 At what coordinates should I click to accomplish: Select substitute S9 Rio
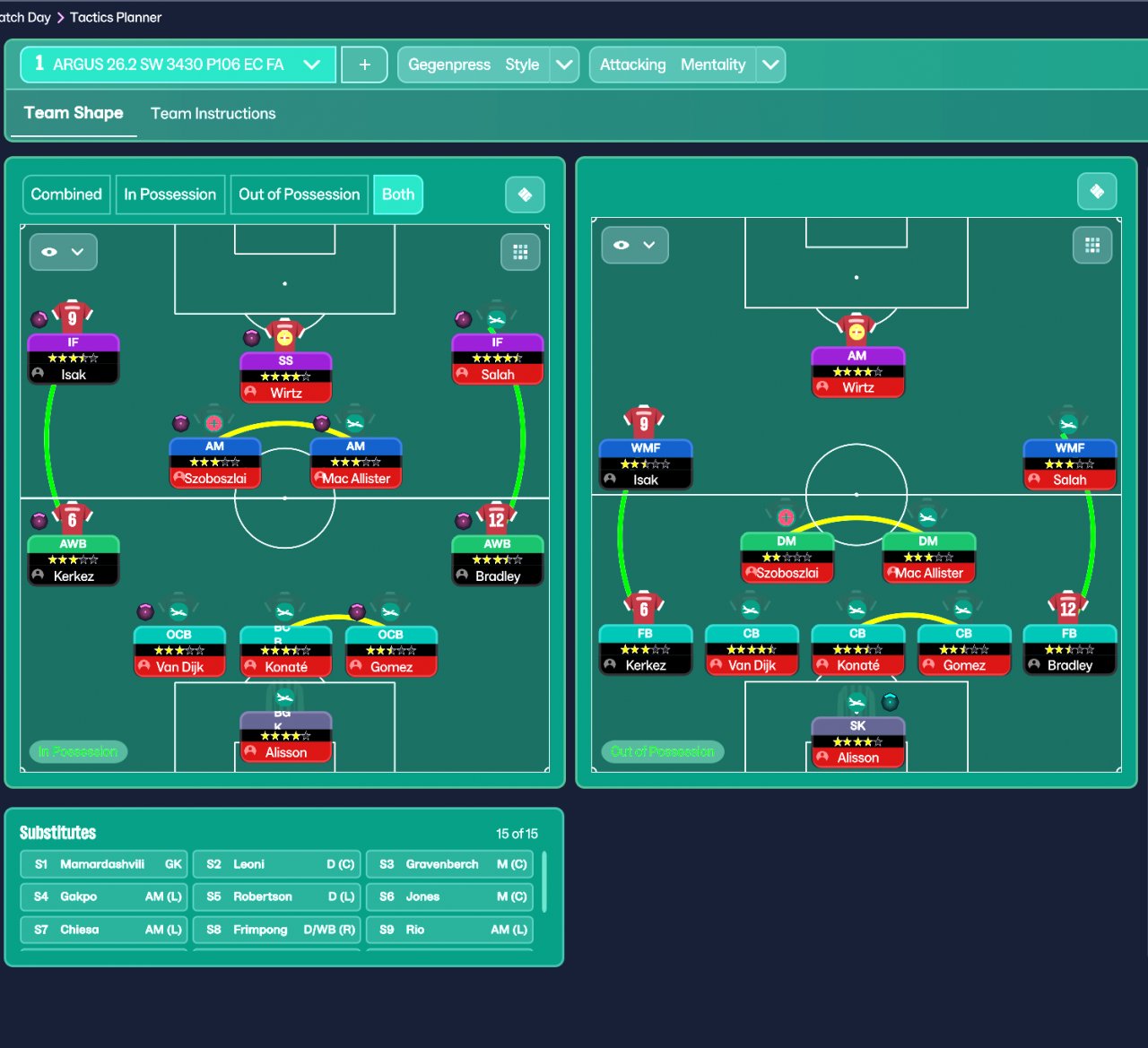pos(450,930)
